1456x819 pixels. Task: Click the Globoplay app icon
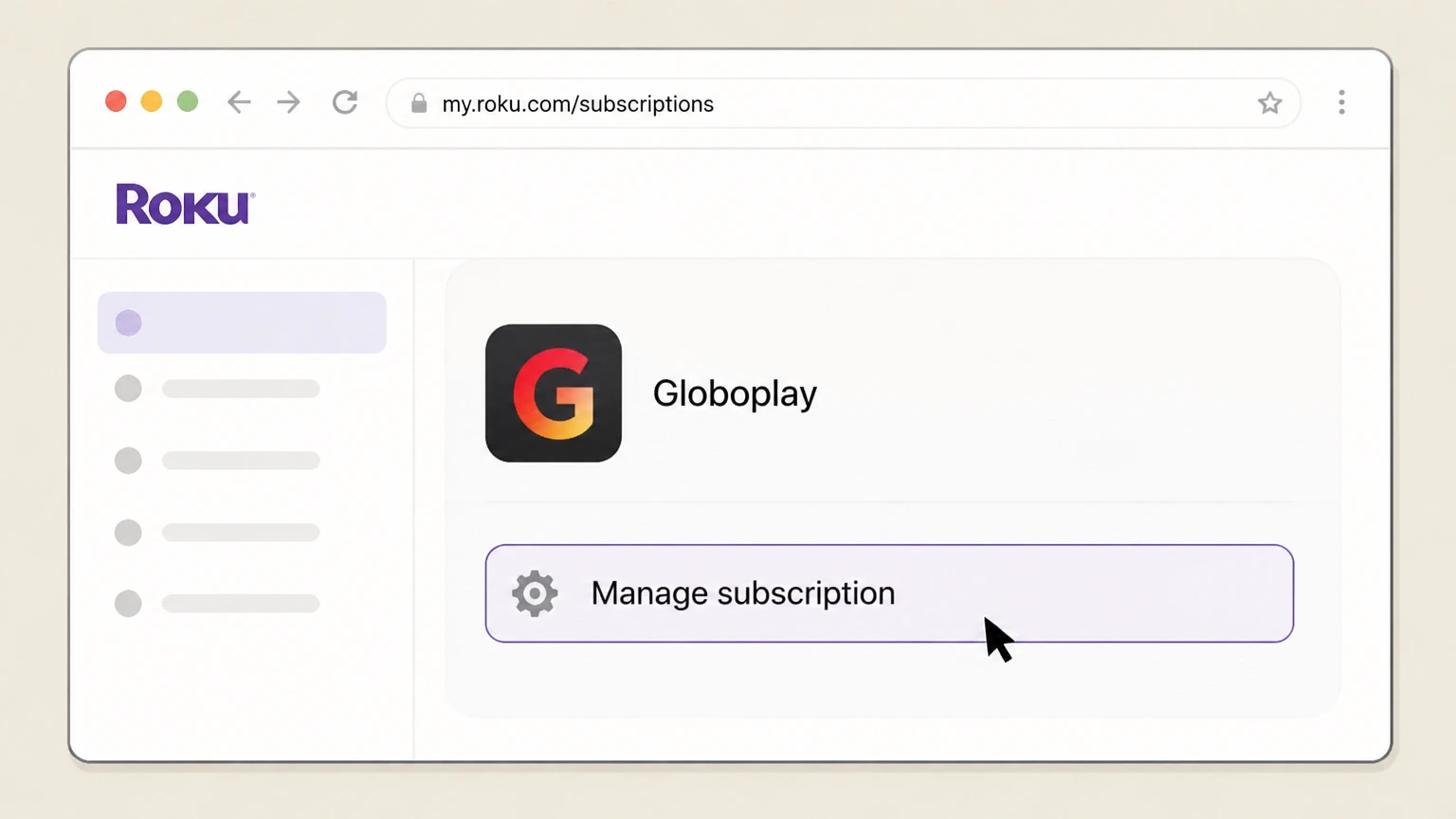point(554,393)
